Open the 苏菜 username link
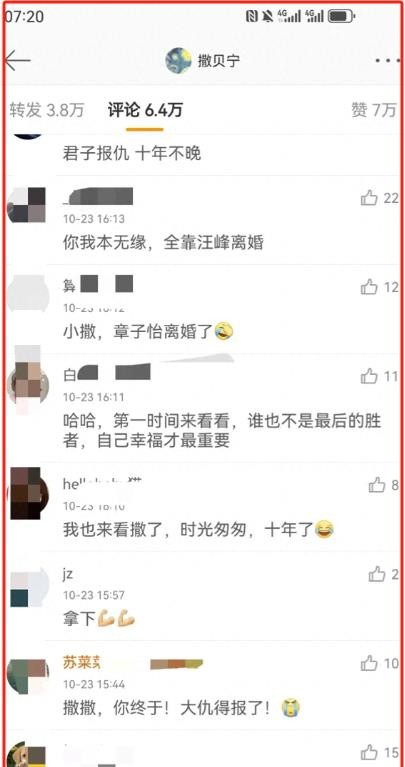The width and height of the screenshot is (405, 767). pos(82,663)
